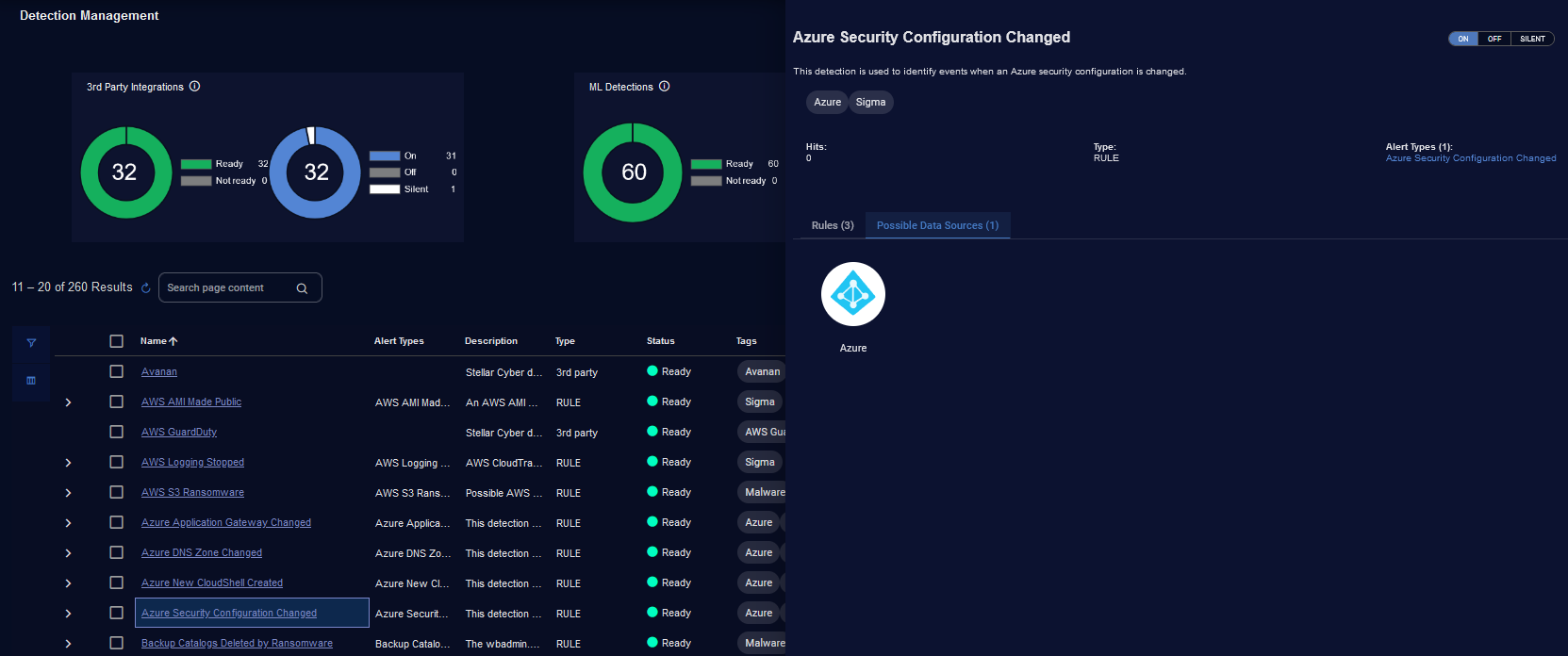This screenshot has width=1568, height=656.
Task: Select the Azure data source icon
Action: click(x=853, y=294)
